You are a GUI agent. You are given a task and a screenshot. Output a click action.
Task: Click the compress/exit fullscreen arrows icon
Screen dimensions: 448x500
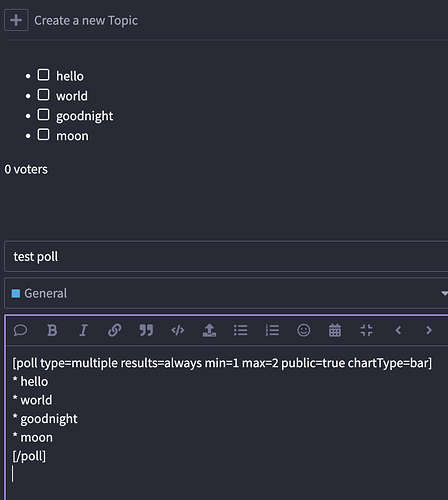pyautogui.click(x=366, y=330)
